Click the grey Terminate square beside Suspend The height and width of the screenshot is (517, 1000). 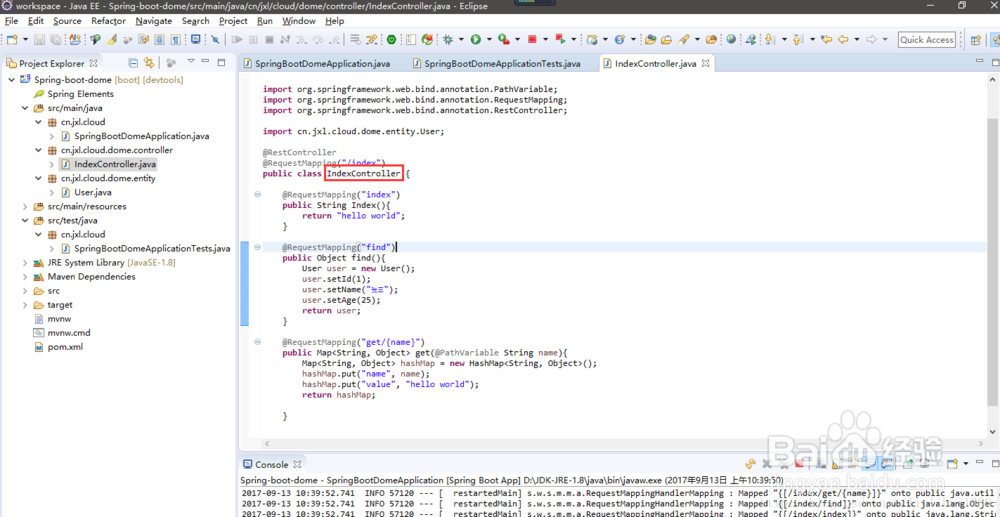269,40
